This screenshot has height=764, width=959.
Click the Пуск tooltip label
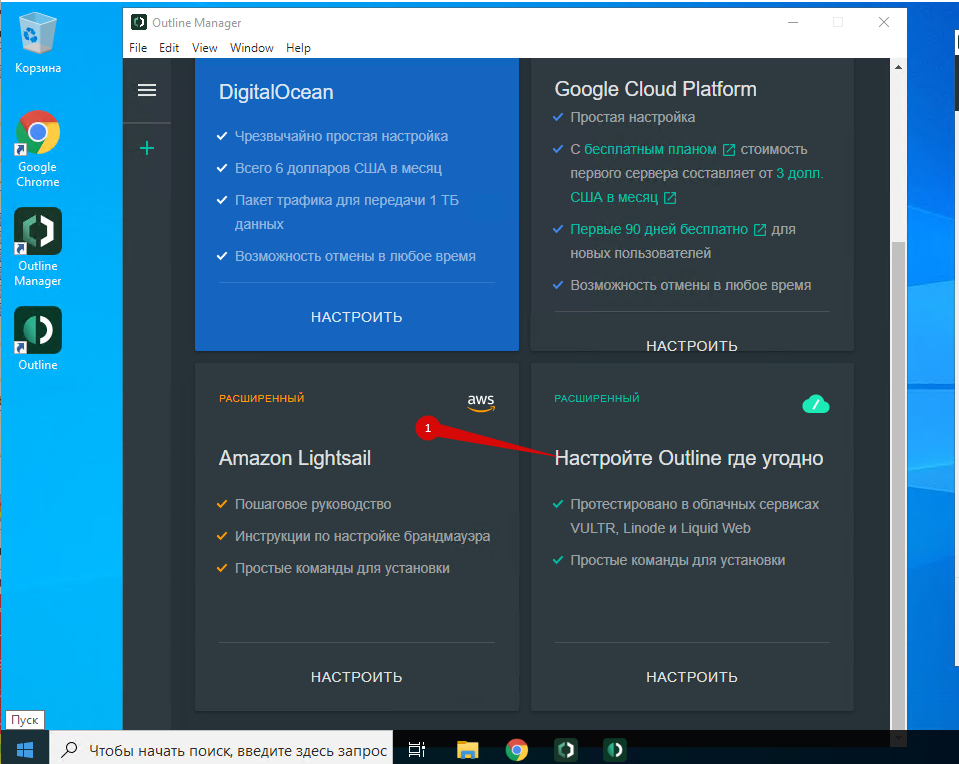click(x=24, y=720)
